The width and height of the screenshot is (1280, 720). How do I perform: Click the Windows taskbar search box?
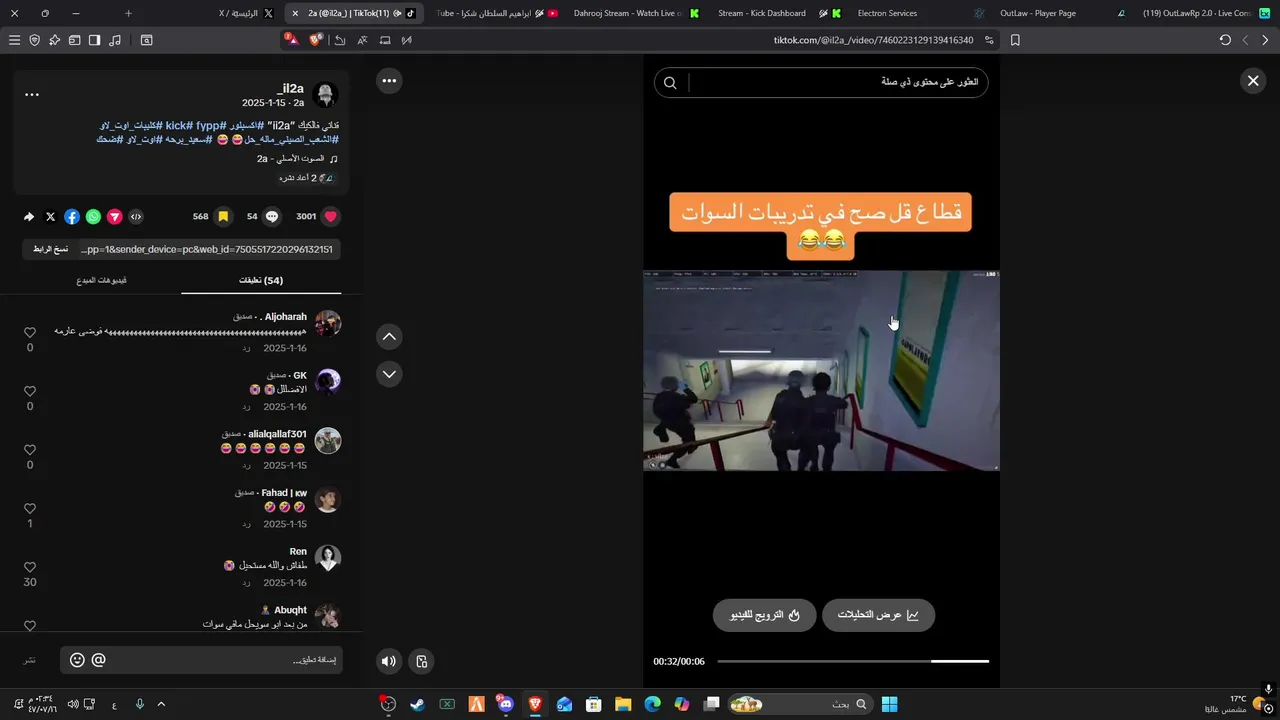coord(800,704)
